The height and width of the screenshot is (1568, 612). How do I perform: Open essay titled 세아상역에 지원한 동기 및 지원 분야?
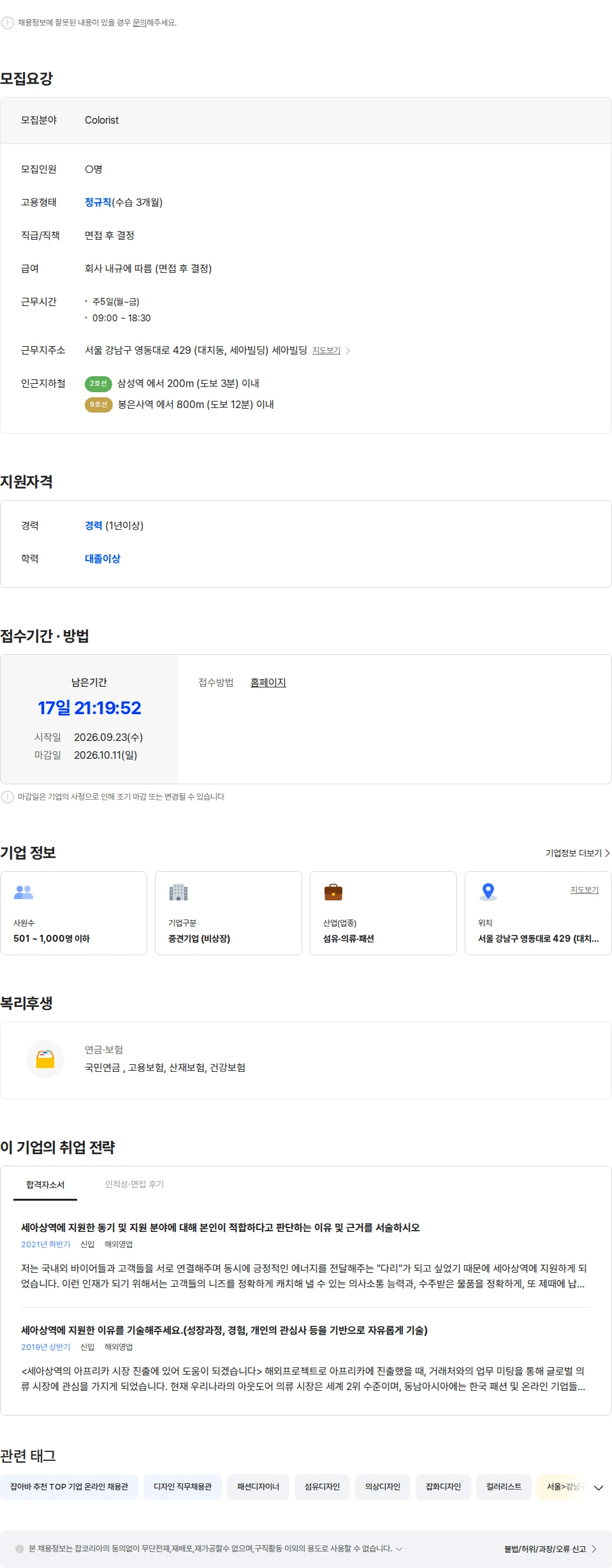click(221, 1227)
